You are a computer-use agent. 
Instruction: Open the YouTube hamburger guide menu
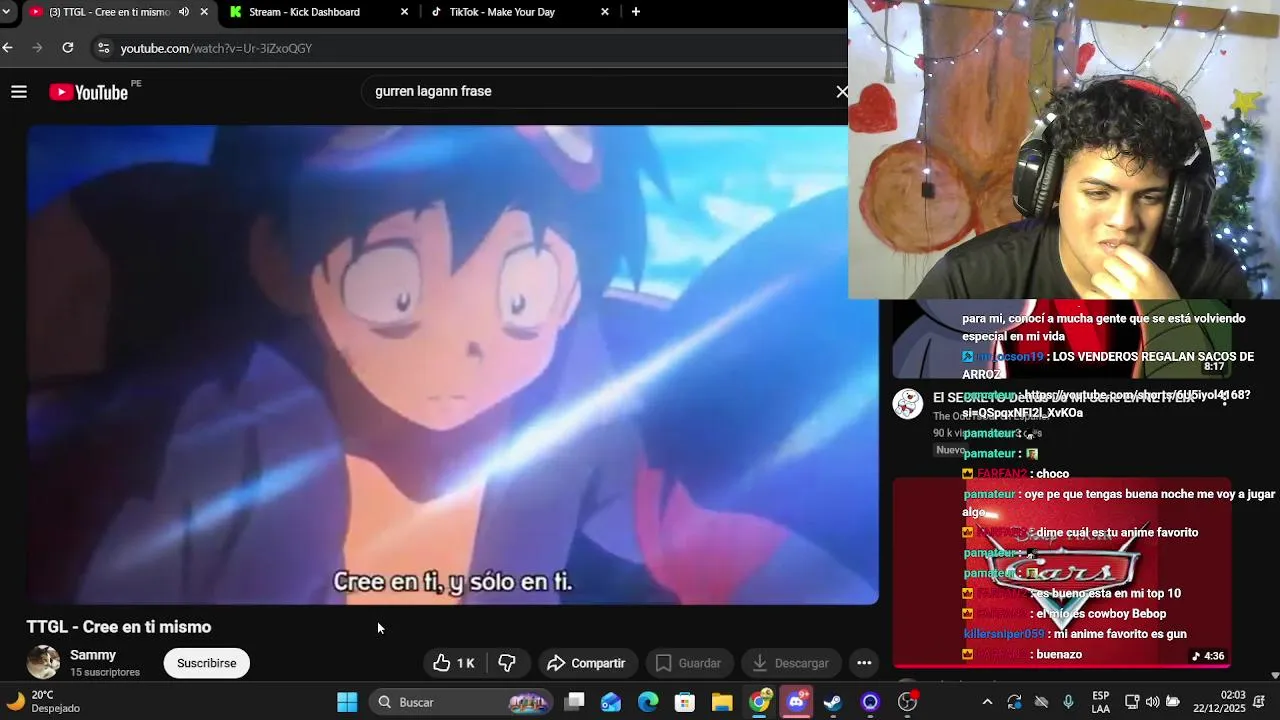18,92
